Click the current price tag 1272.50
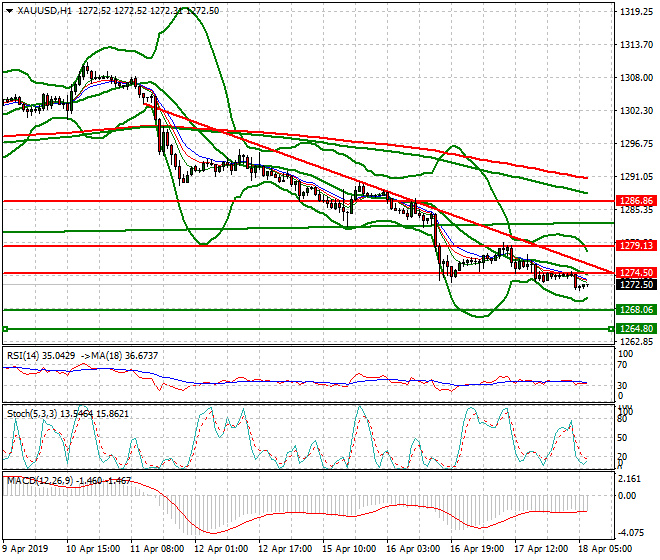Viewport: 660px width, 560px height. click(635, 284)
